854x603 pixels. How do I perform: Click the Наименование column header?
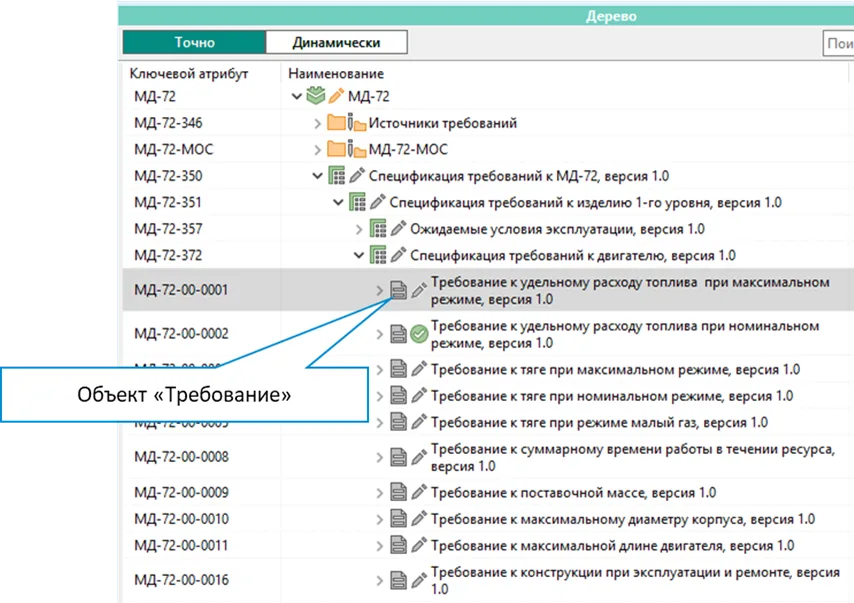tap(336, 74)
